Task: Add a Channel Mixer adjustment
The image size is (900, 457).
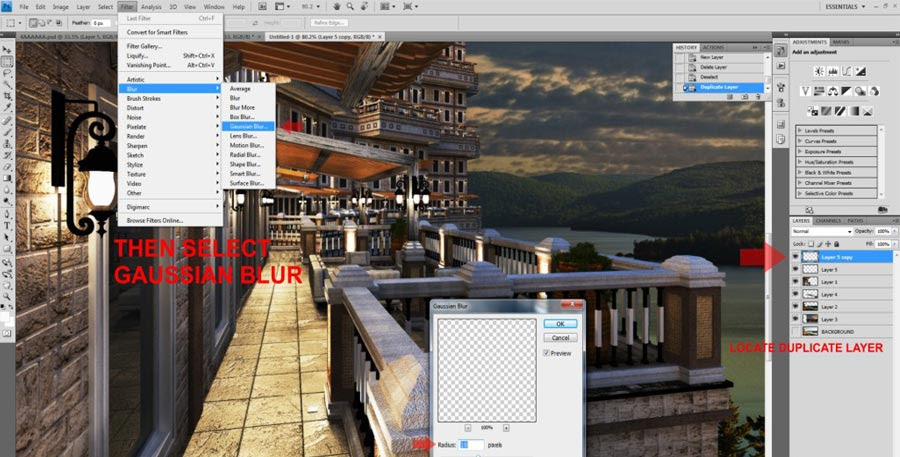Action: (874, 91)
